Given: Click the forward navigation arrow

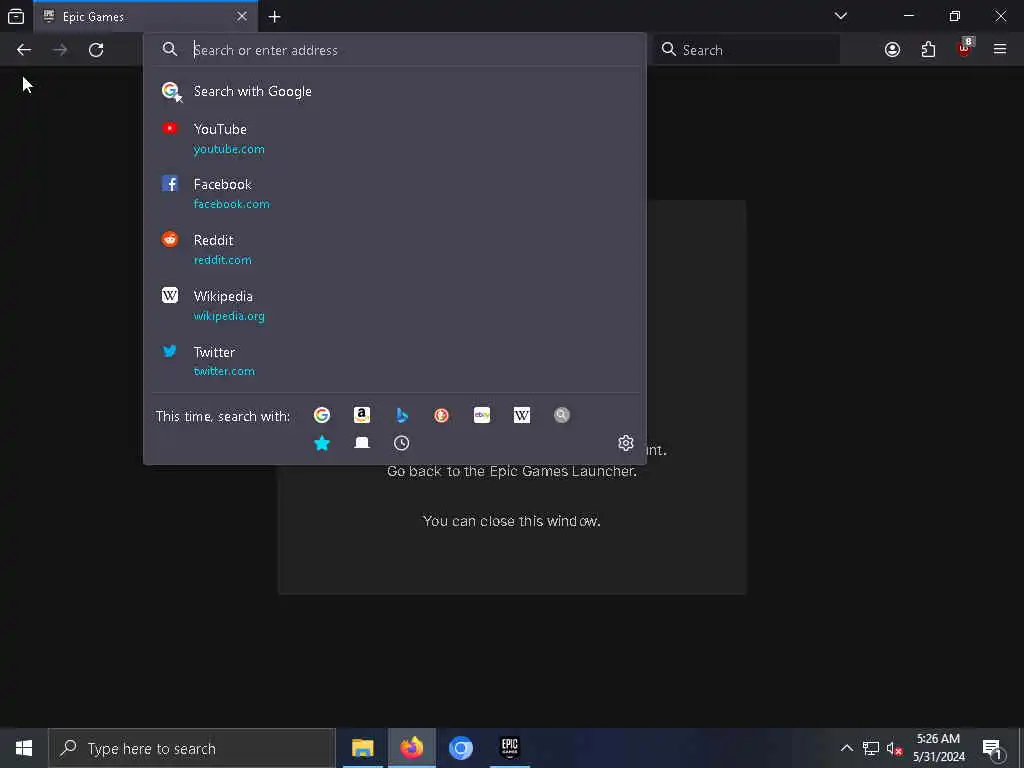Looking at the screenshot, I should point(60,50).
